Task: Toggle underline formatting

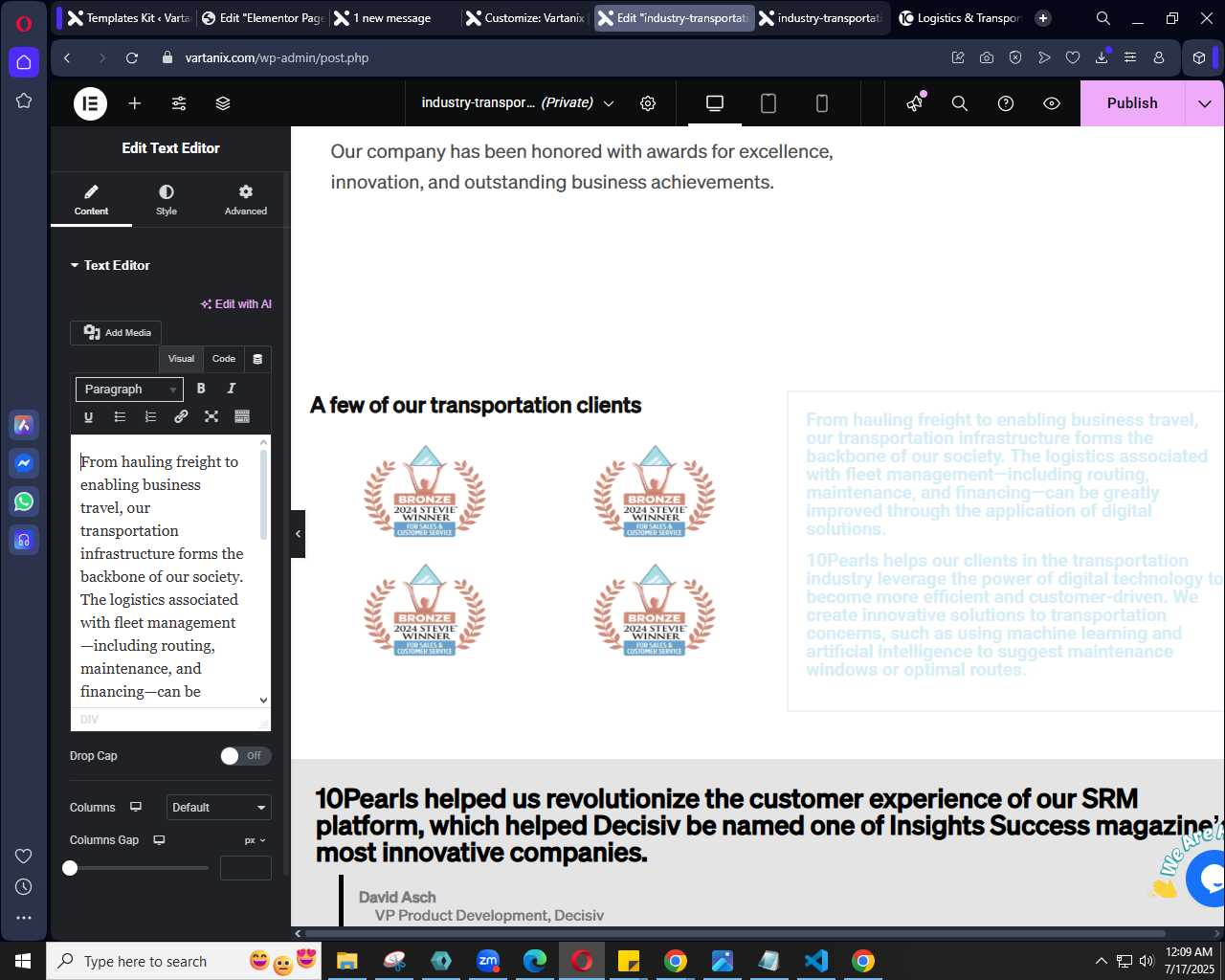Action: tap(89, 416)
